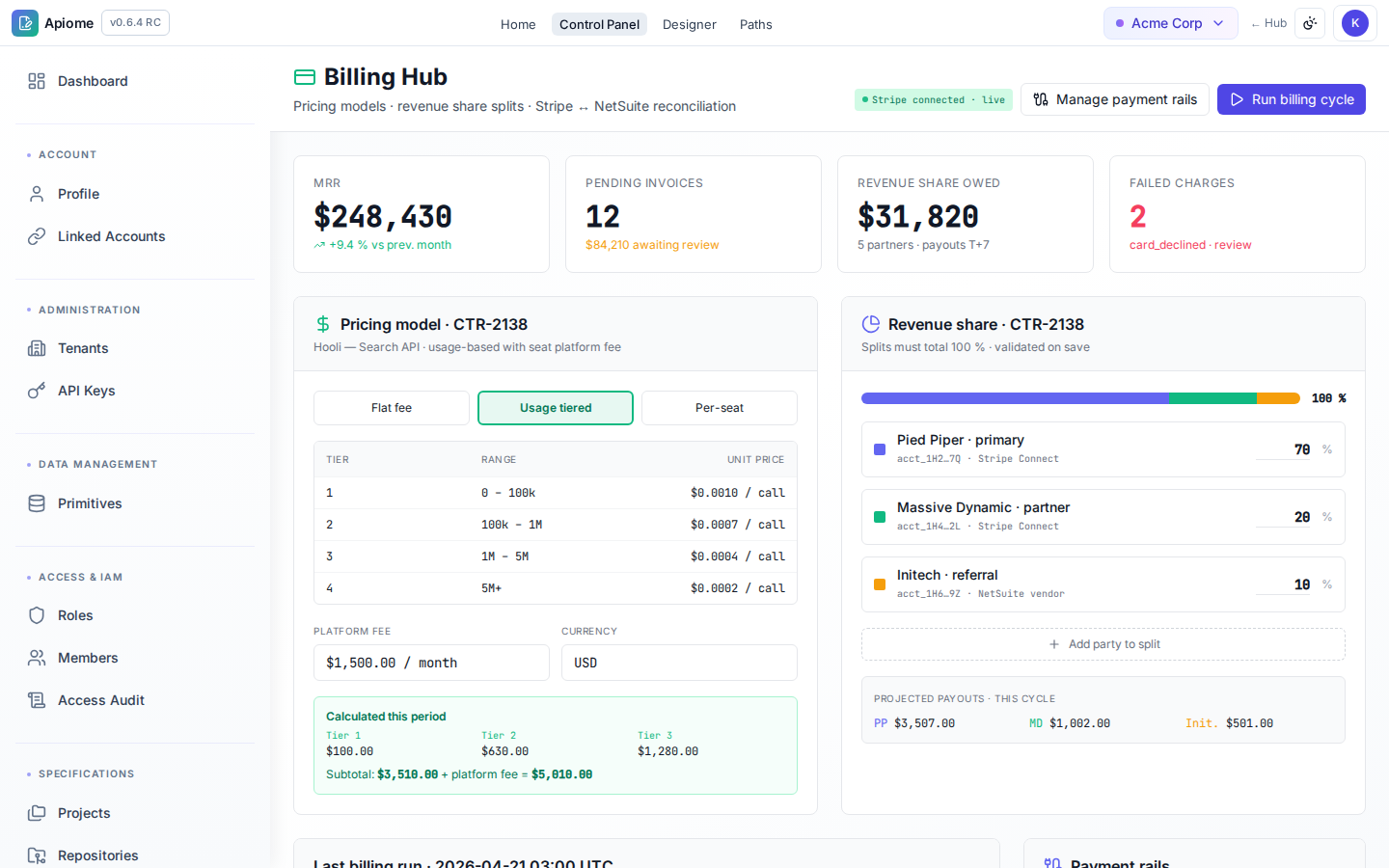Click Manage payment rails button

[x=1115, y=99]
